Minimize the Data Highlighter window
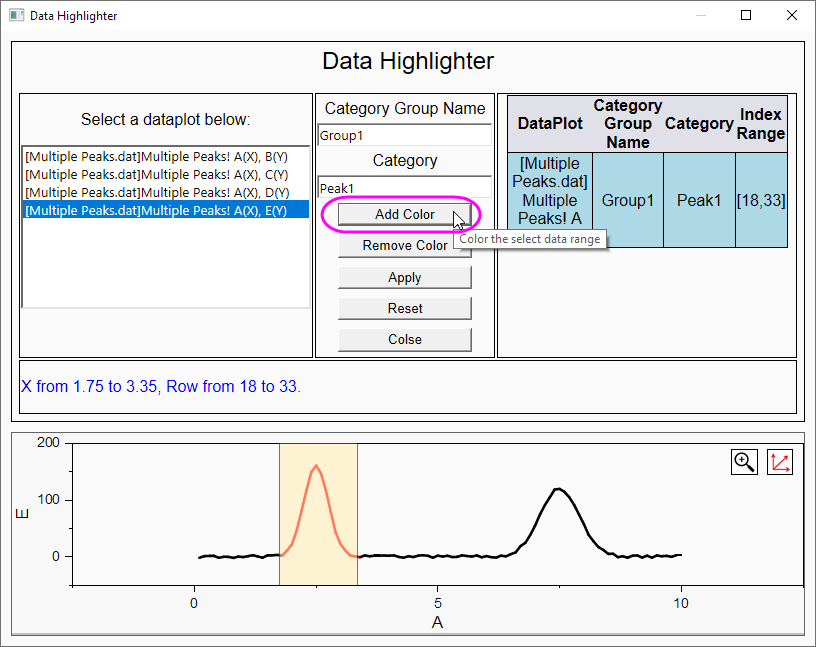The image size is (816, 647). pyautogui.click(x=699, y=16)
